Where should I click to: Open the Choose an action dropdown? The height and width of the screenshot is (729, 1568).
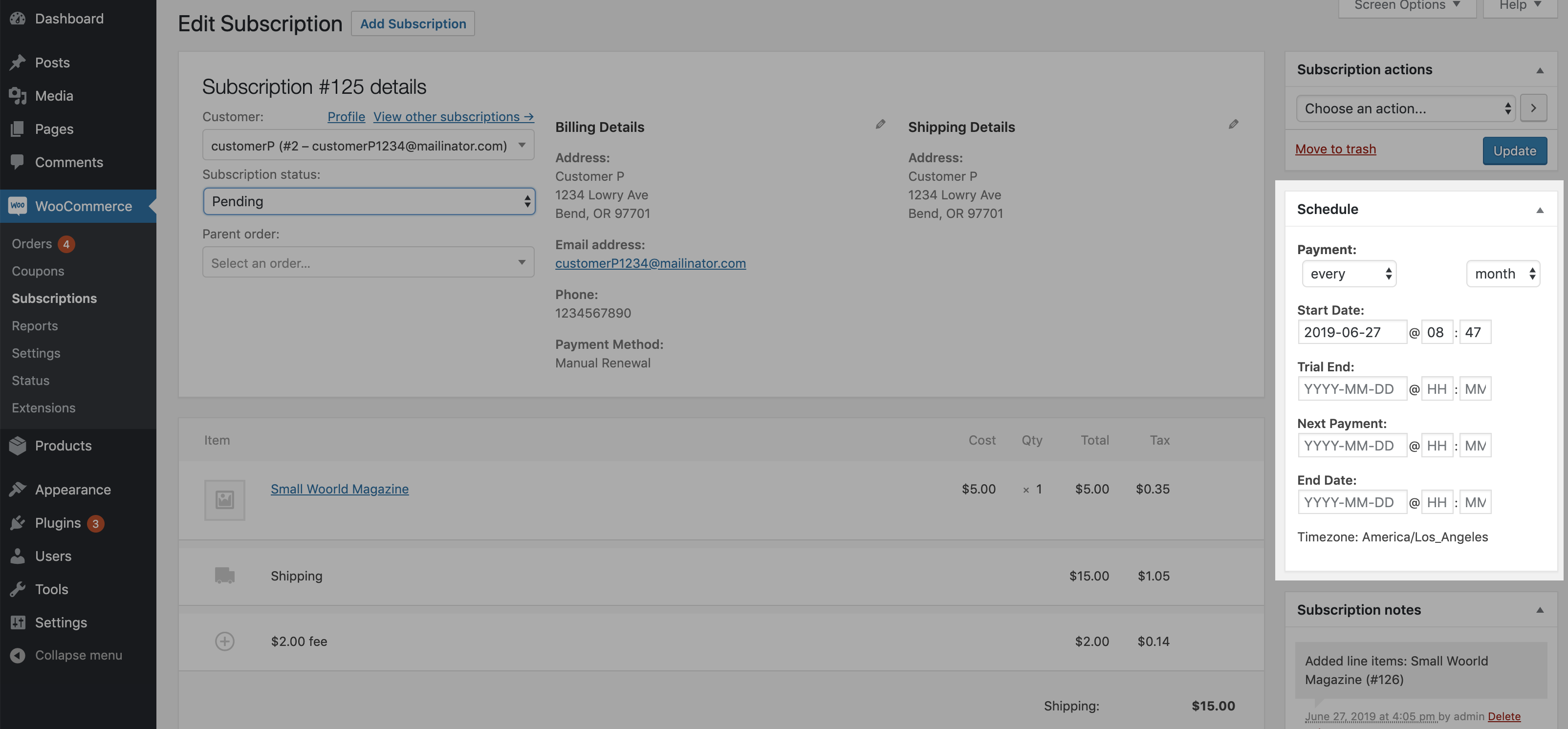pos(1404,108)
